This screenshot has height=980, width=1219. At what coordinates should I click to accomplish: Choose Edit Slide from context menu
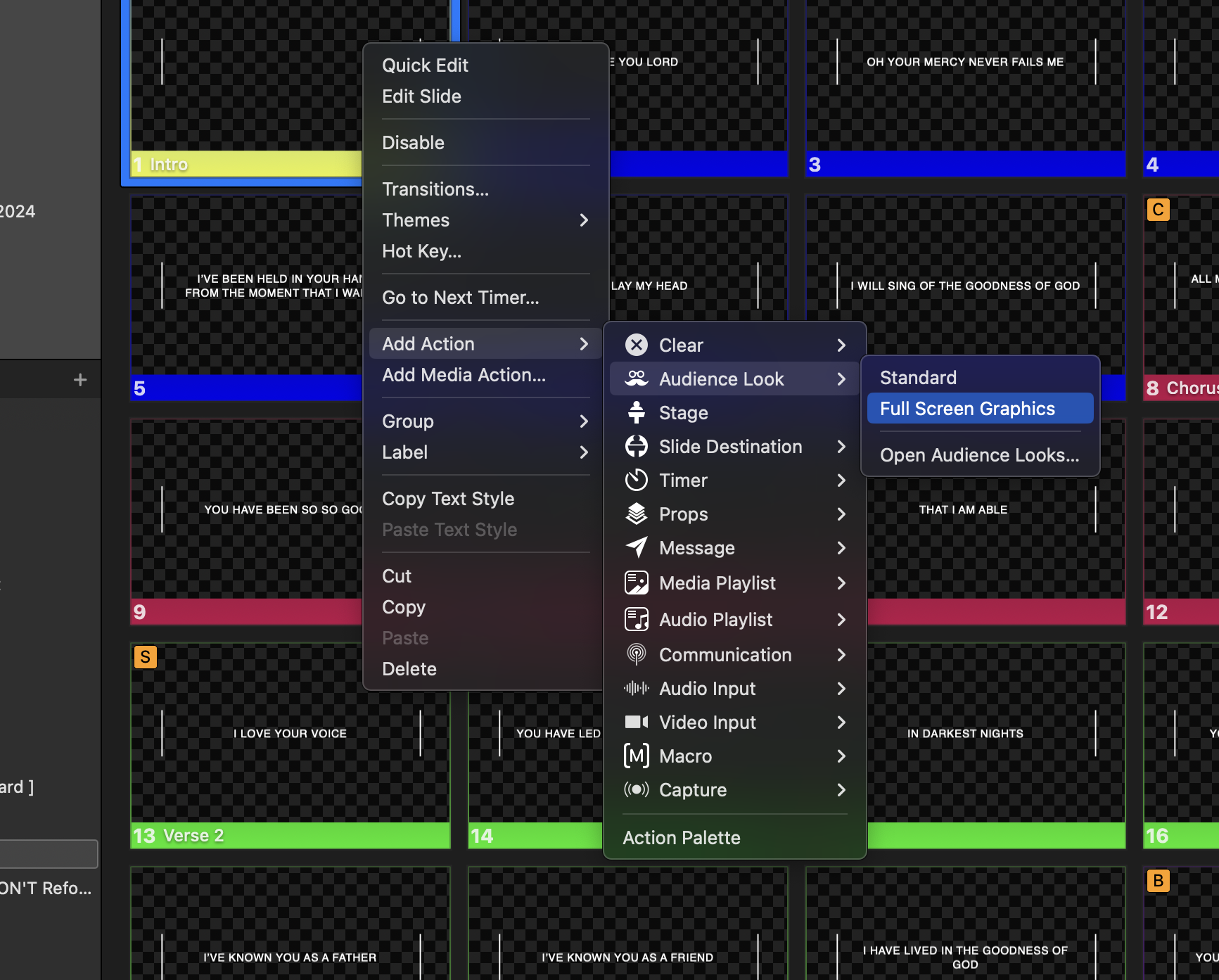pos(485,96)
